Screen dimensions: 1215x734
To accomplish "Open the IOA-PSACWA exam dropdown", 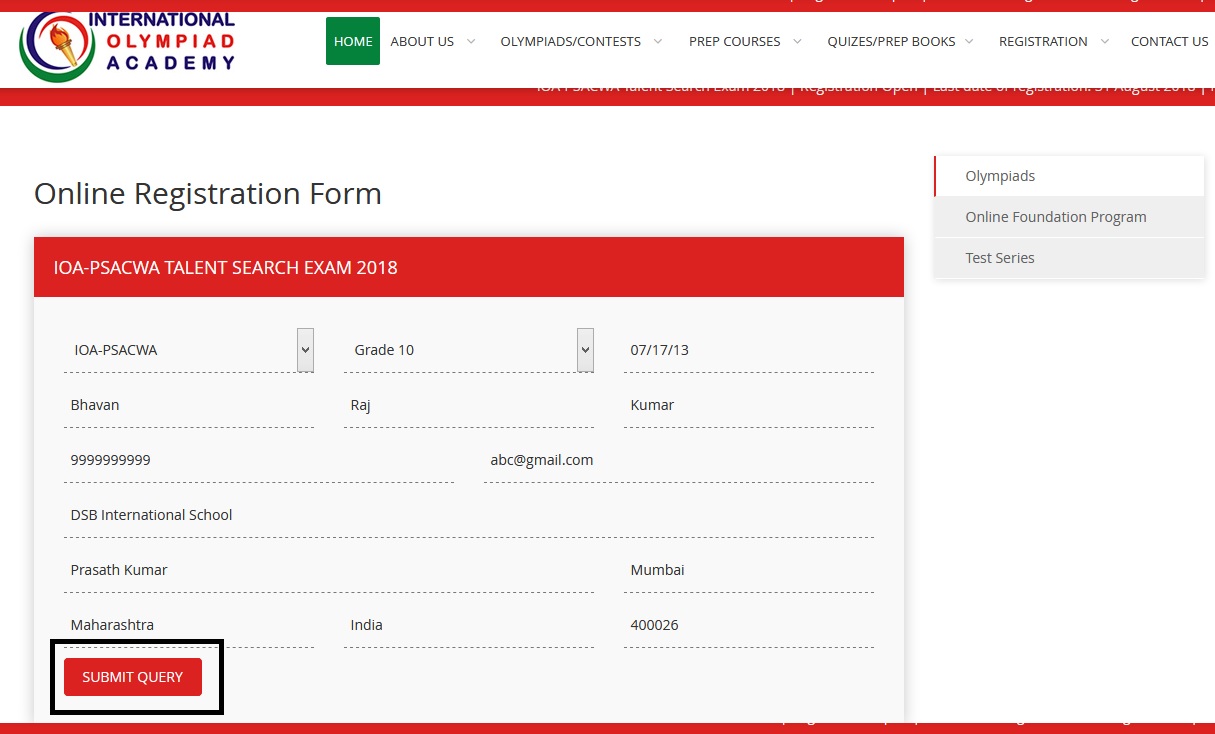I will (x=188, y=350).
